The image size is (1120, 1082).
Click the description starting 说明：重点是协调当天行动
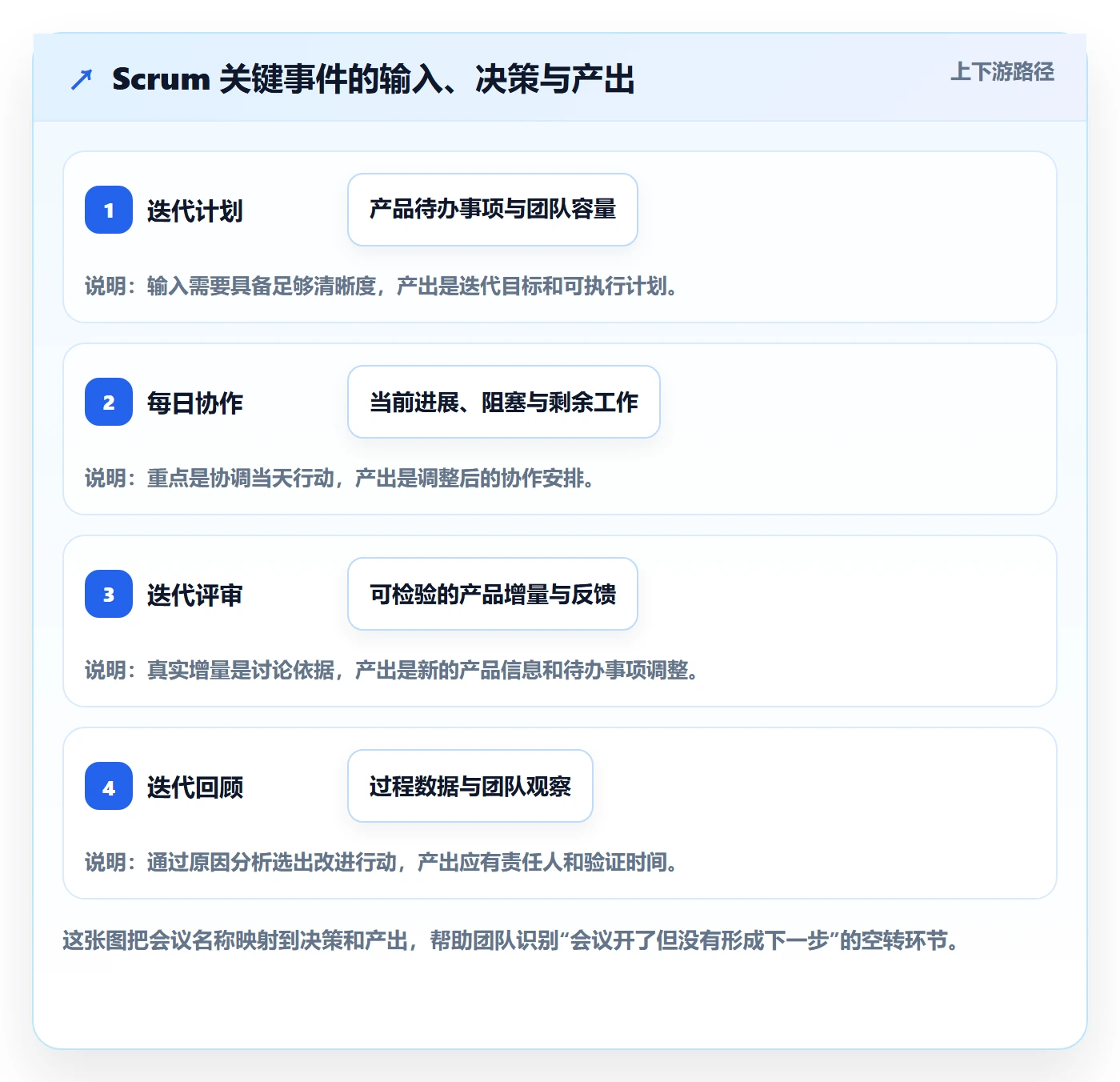point(340,478)
